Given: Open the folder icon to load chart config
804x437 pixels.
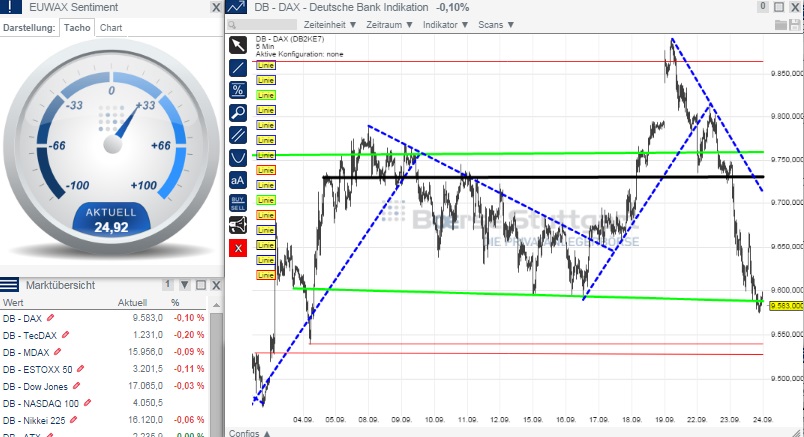Looking at the screenshot, I should click(781, 25).
